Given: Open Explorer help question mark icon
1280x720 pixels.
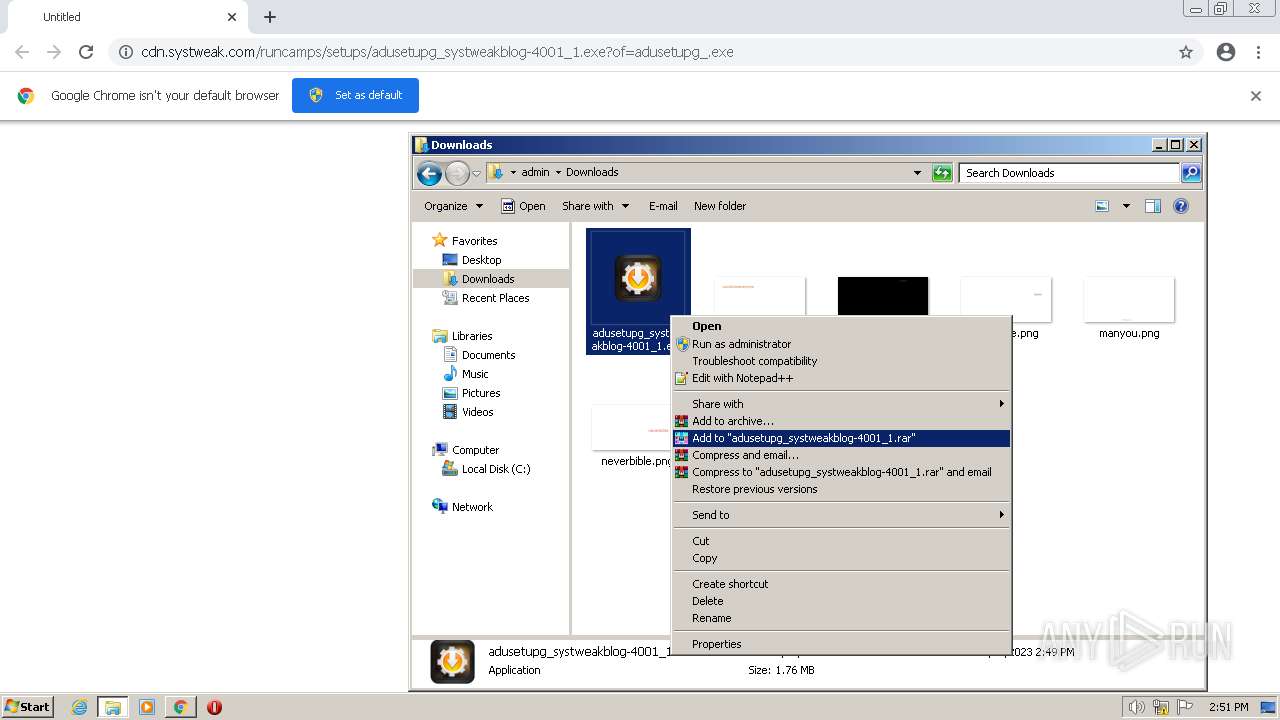Looking at the screenshot, I should point(1181,206).
